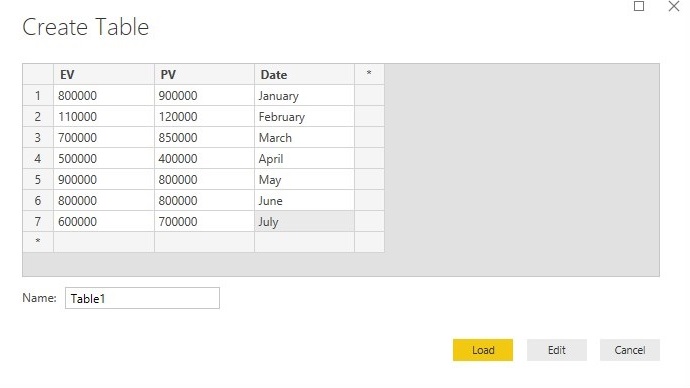Click the Edit button
The image size is (690, 388).
[x=557, y=350]
